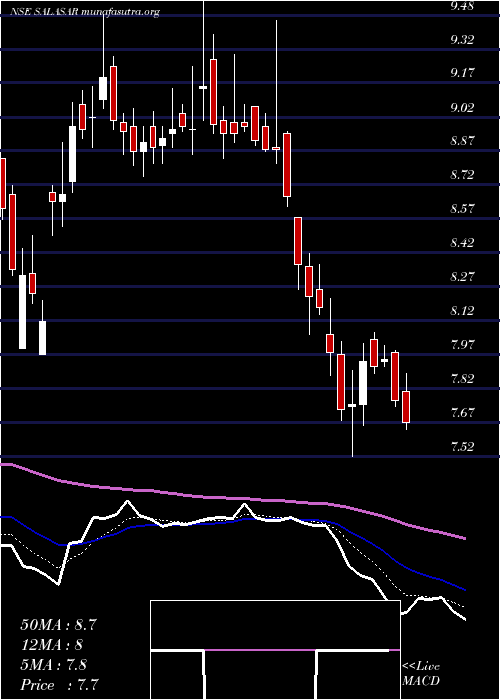The height and width of the screenshot is (700, 500).
Task: Click the Price : 7.7 readout
Action: point(60,685)
